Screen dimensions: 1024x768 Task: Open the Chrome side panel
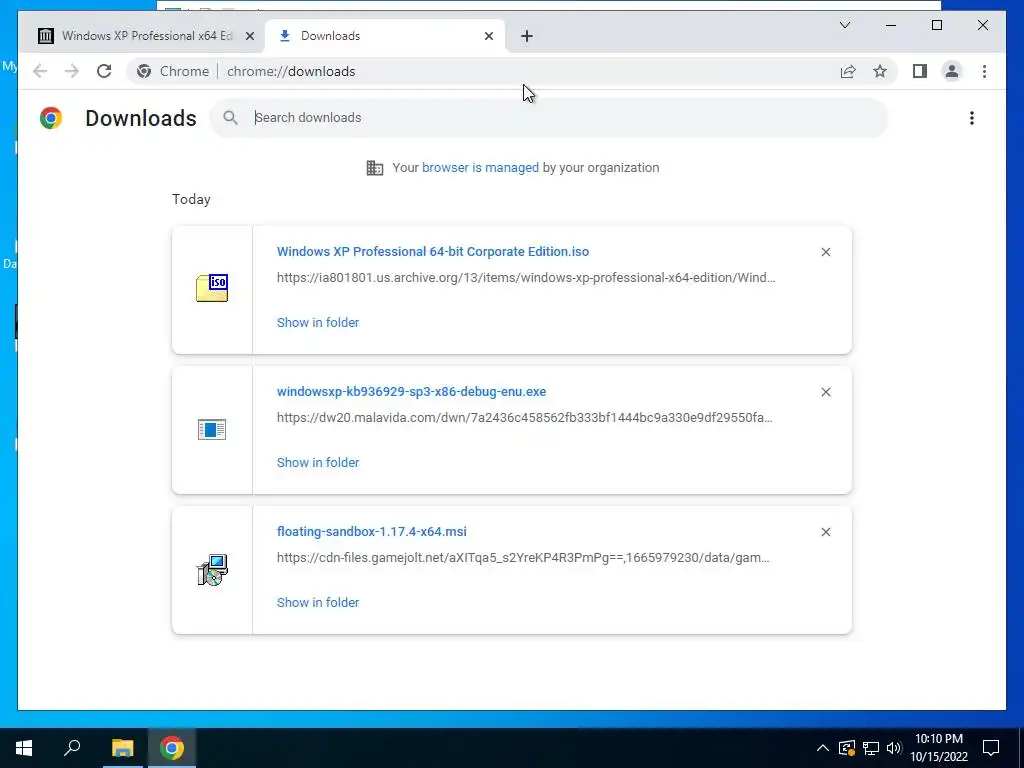point(920,71)
